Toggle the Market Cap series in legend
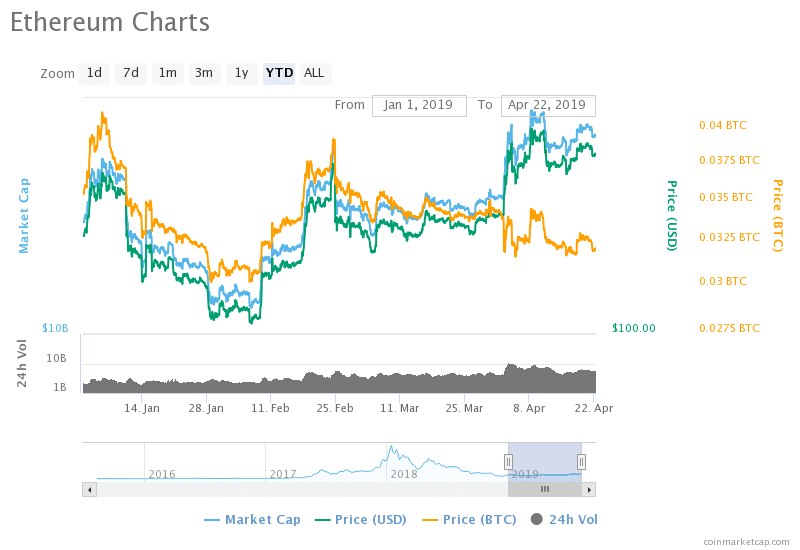This screenshot has width=800, height=550. coord(253,520)
